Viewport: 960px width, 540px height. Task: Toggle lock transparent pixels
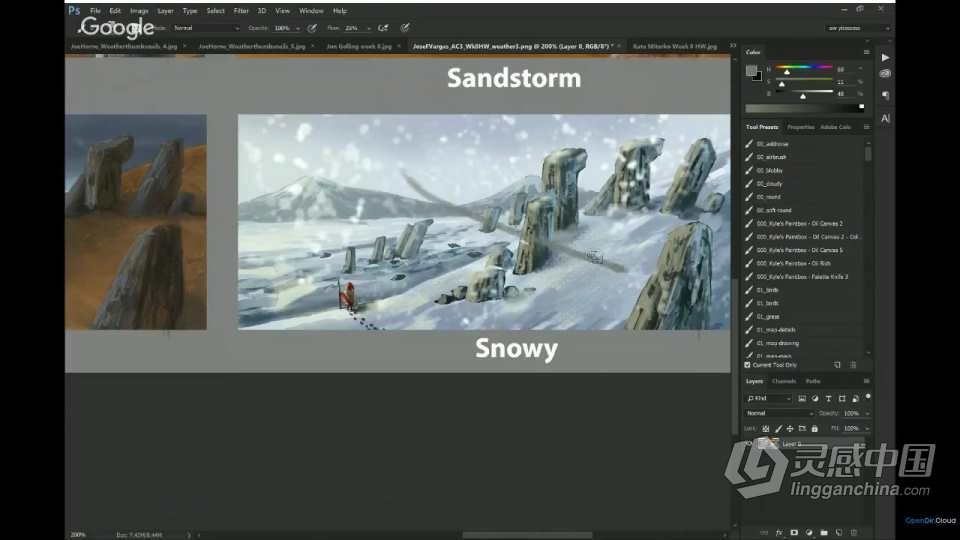point(765,429)
